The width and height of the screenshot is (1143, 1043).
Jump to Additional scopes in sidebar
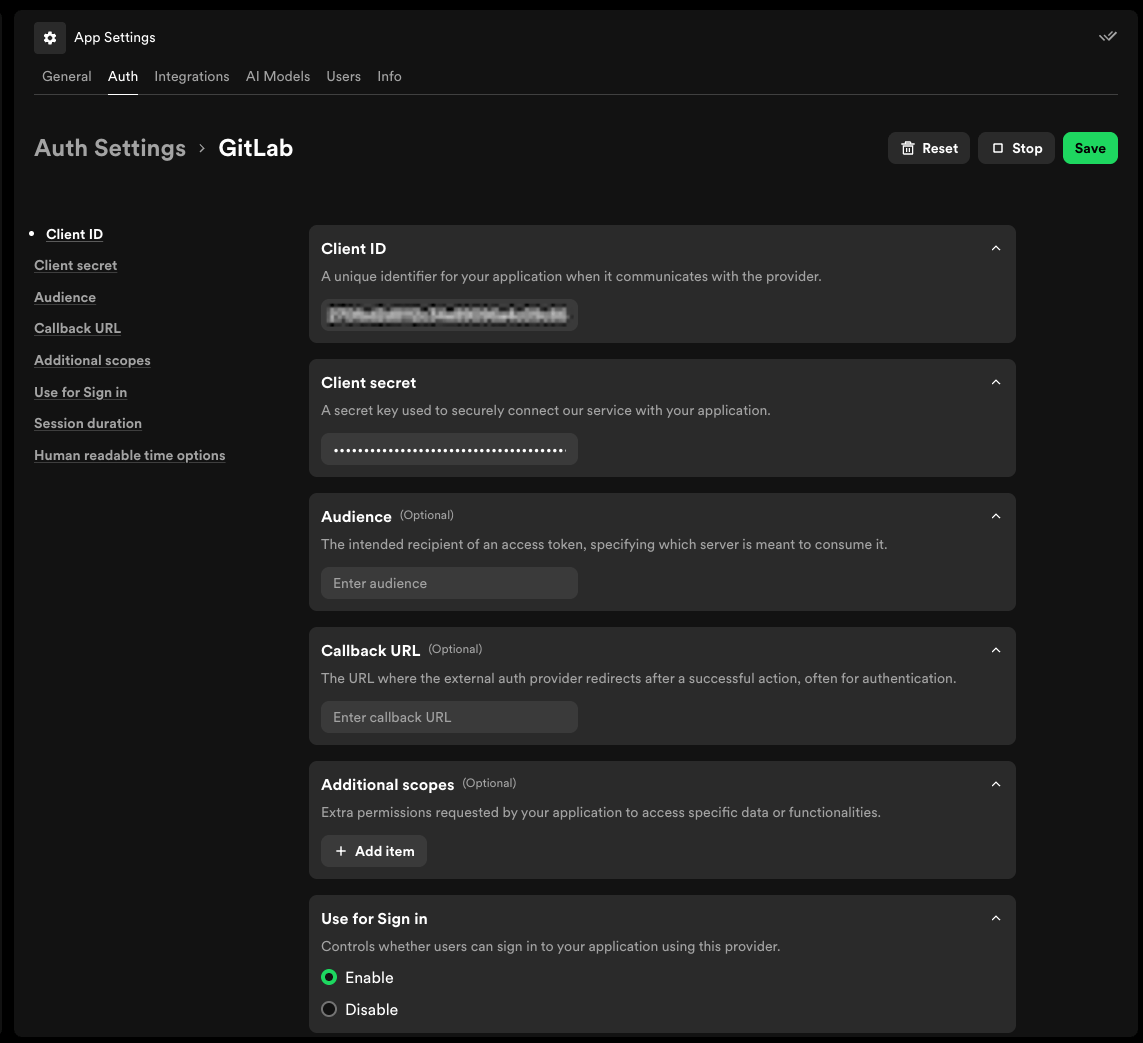tap(93, 360)
